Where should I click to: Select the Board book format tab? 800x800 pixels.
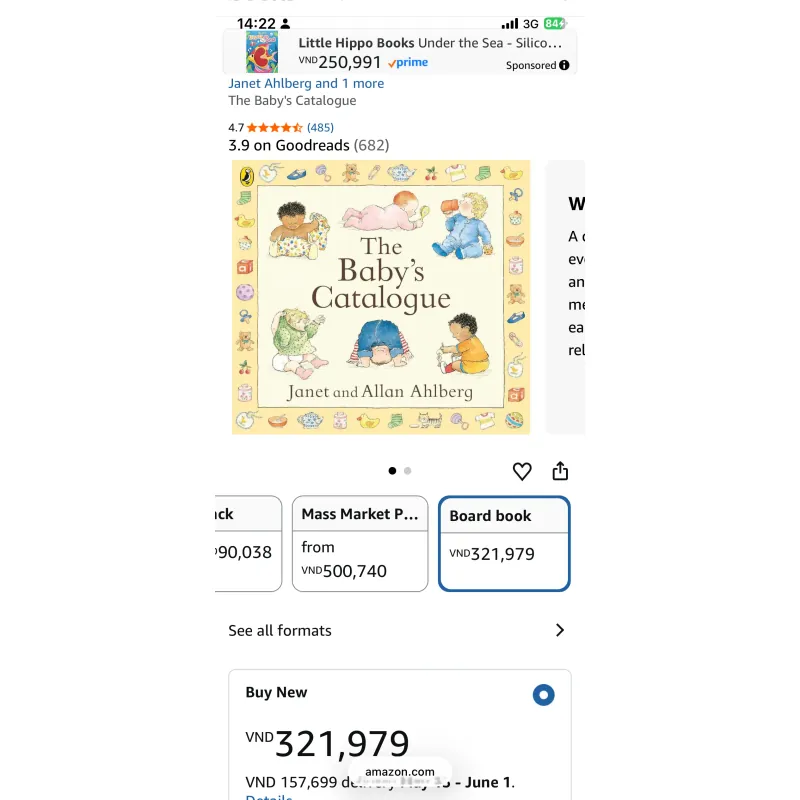[504, 543]
